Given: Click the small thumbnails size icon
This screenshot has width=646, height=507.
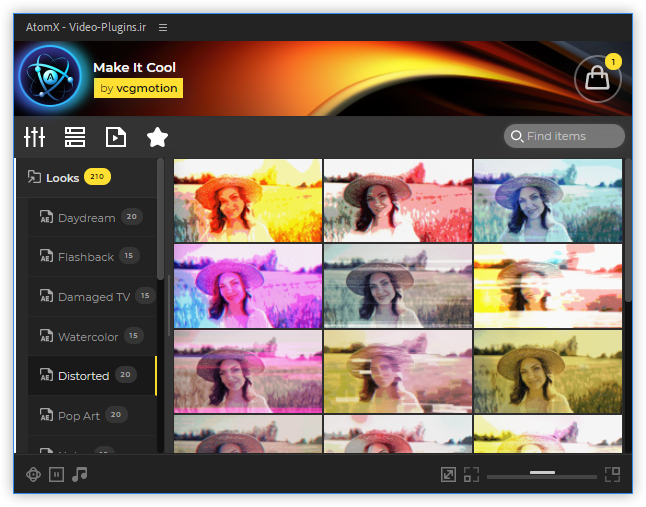Looking at the screenshot, I should click(471, 474).
